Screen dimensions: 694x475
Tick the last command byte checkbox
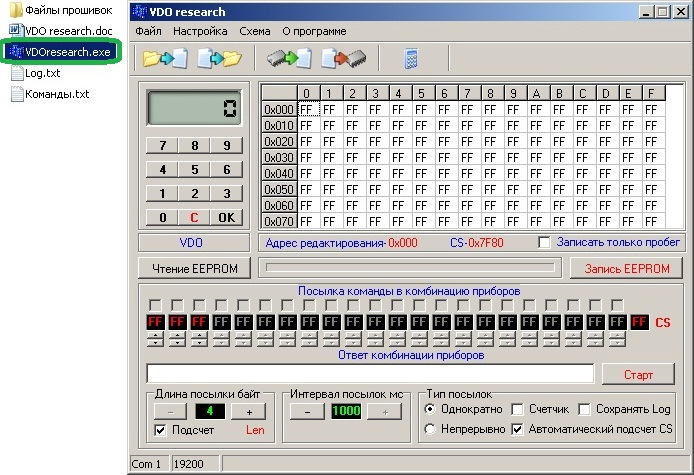click(x=617, y=305)
